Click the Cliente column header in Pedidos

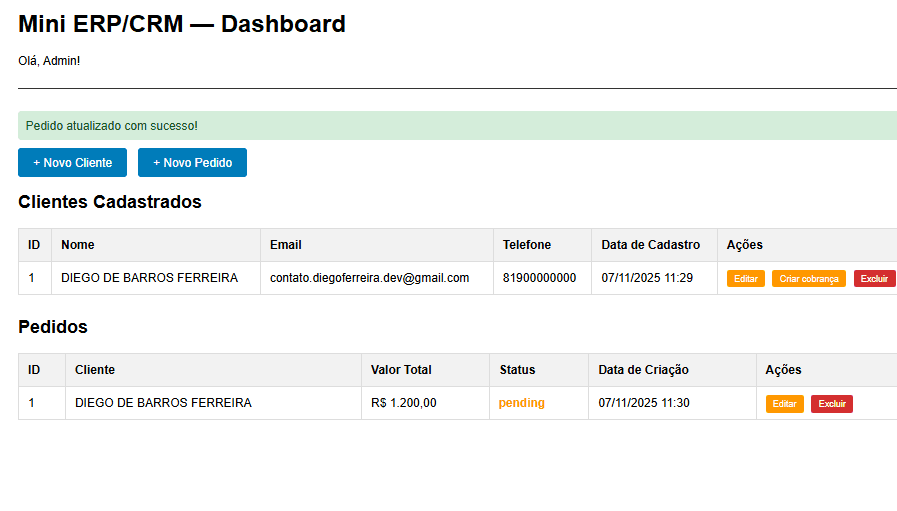coord(95,370)
